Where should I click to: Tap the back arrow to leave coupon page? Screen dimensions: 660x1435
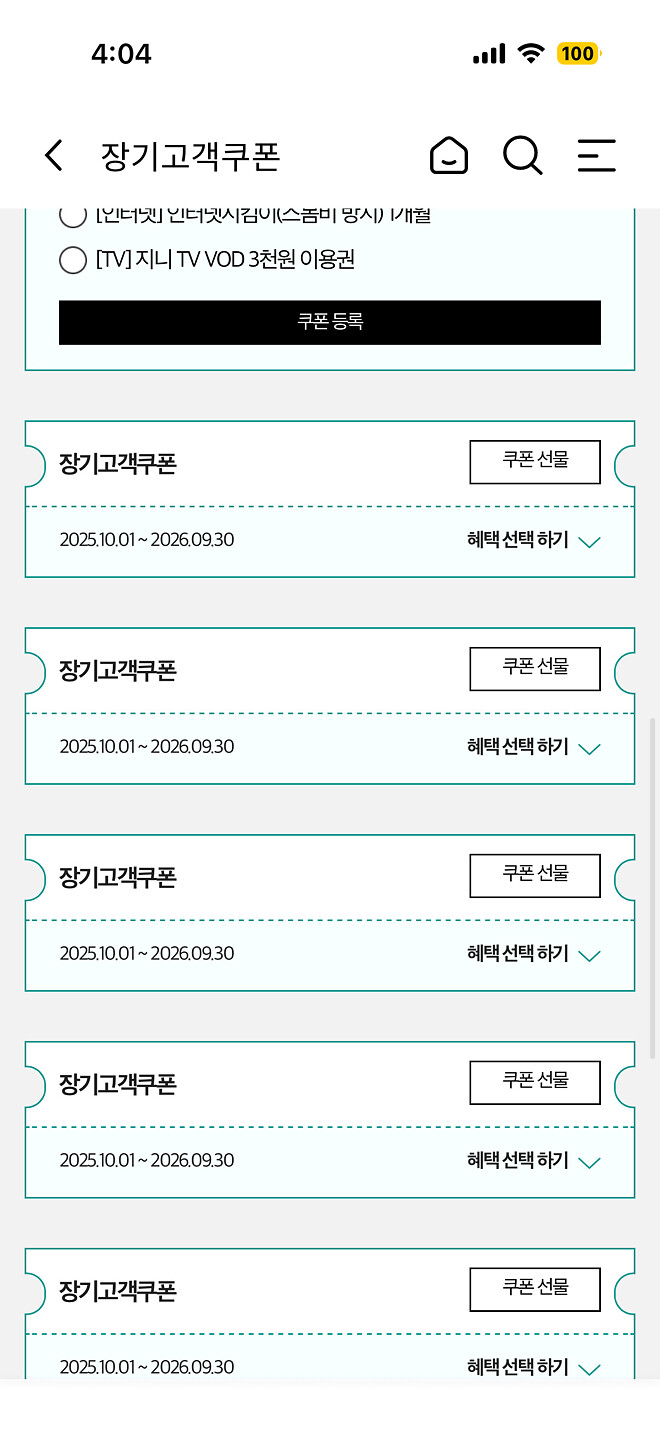[53, 155]
